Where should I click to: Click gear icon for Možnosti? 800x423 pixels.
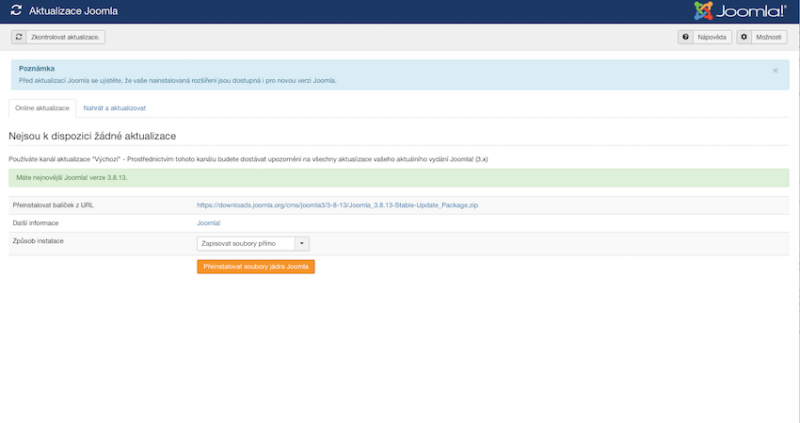[x=744, y=37]
